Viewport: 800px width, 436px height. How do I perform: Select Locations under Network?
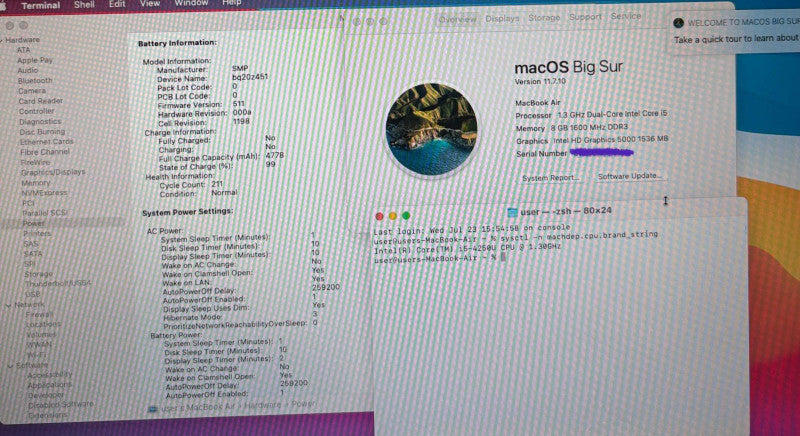[x=43, y=324]
